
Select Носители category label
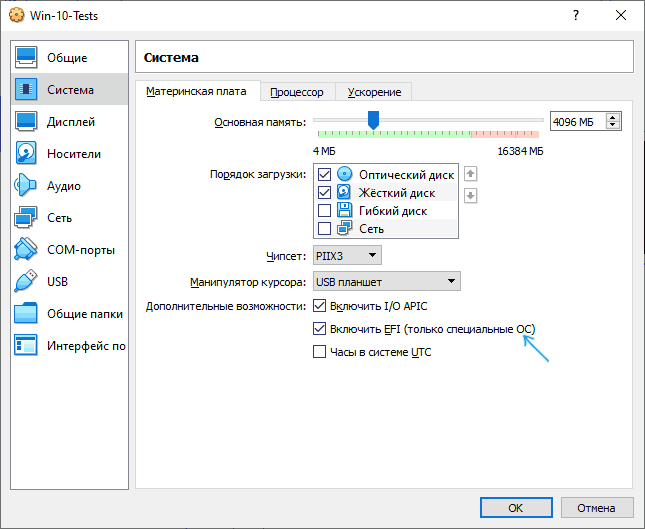(x=74, y=154)
